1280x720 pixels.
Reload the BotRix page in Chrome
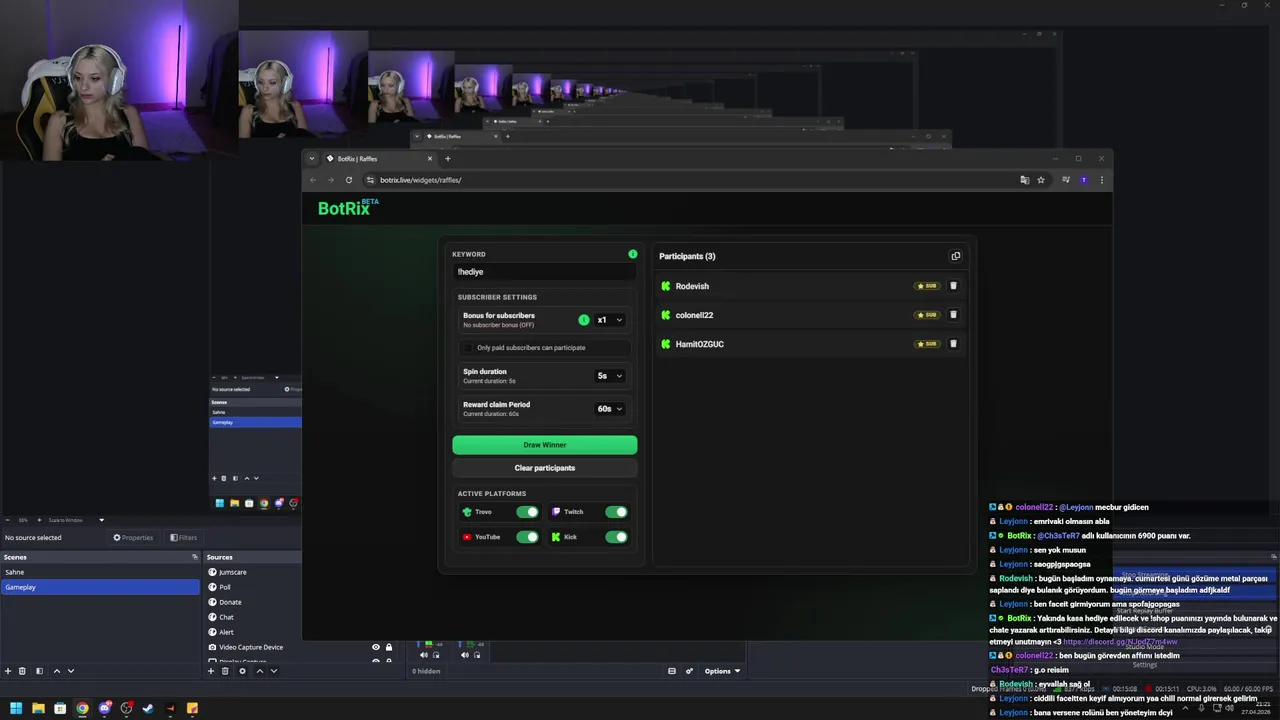pyautogui.click(x=349, y=180)
